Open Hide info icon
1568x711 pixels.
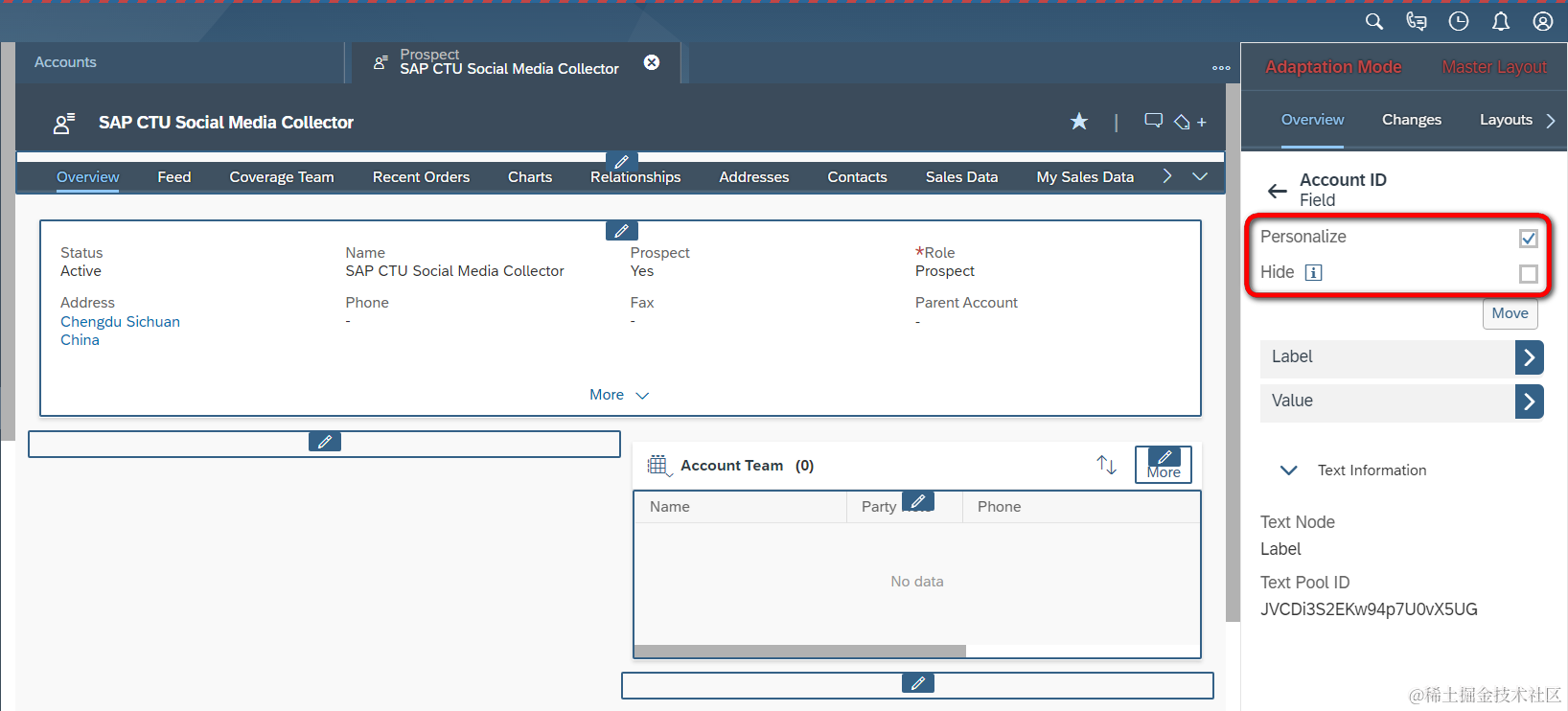[x=1314, y=272]
